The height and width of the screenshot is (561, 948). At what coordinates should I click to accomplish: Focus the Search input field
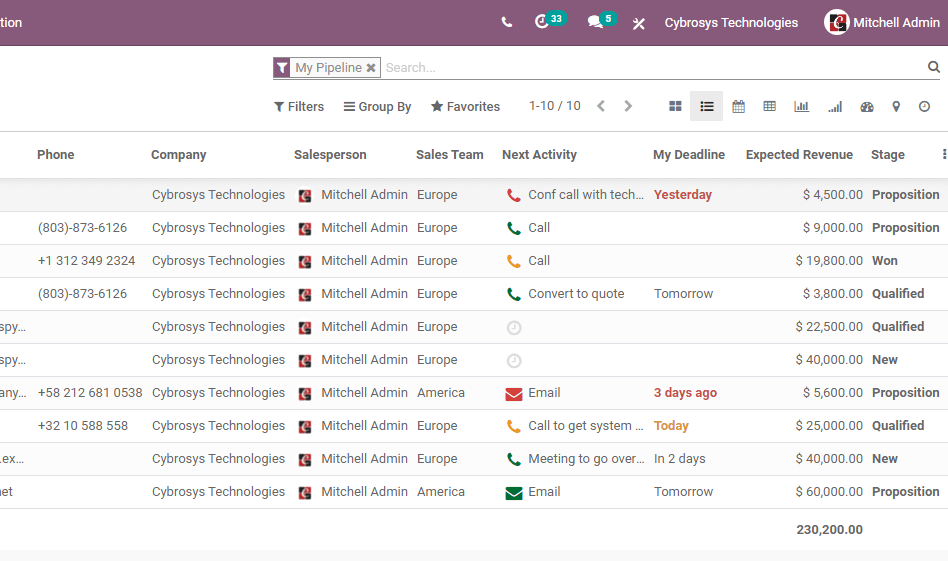point(653,68)
